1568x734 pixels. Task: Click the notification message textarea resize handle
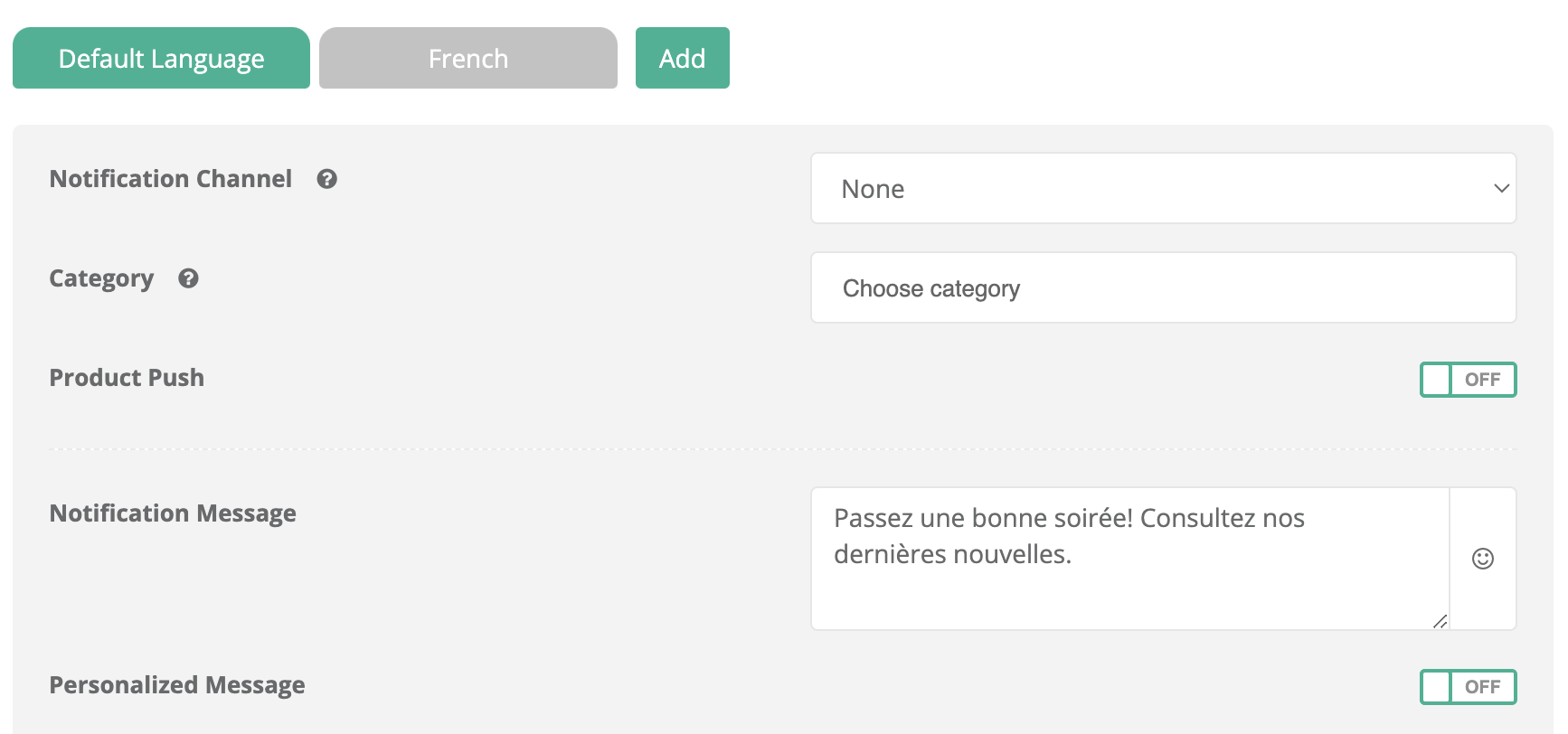tap(1440, 621)
